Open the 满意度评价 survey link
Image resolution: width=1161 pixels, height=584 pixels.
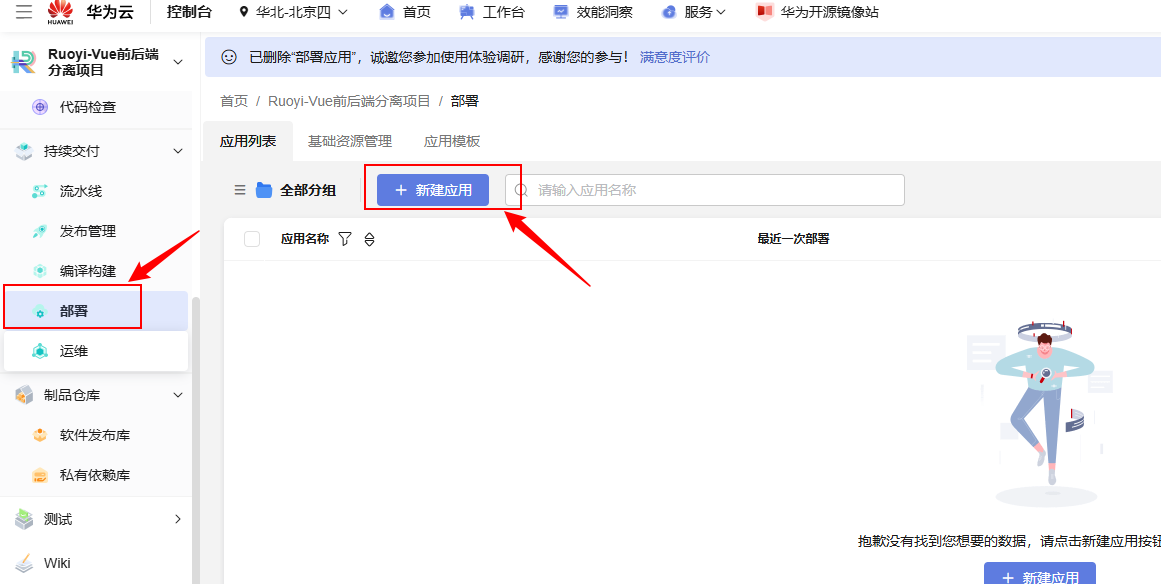coord(675,57)
